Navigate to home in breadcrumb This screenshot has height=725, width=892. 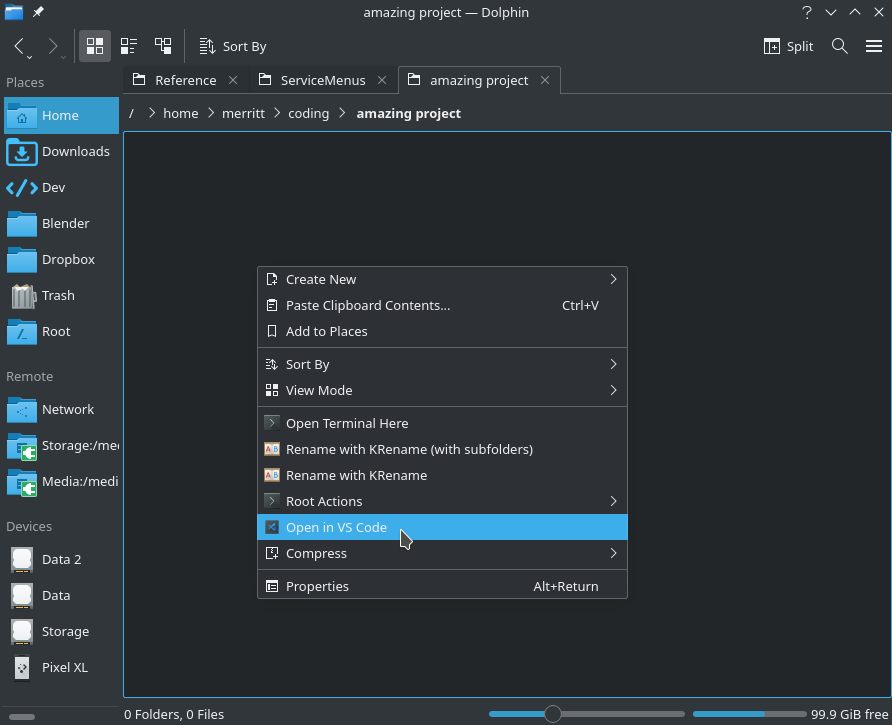[180, 113]
